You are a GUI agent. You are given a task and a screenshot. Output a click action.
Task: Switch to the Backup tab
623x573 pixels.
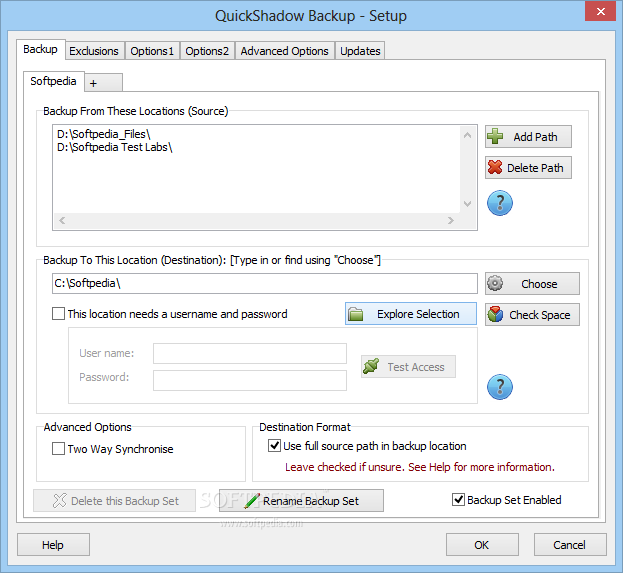tap(41, 49)
